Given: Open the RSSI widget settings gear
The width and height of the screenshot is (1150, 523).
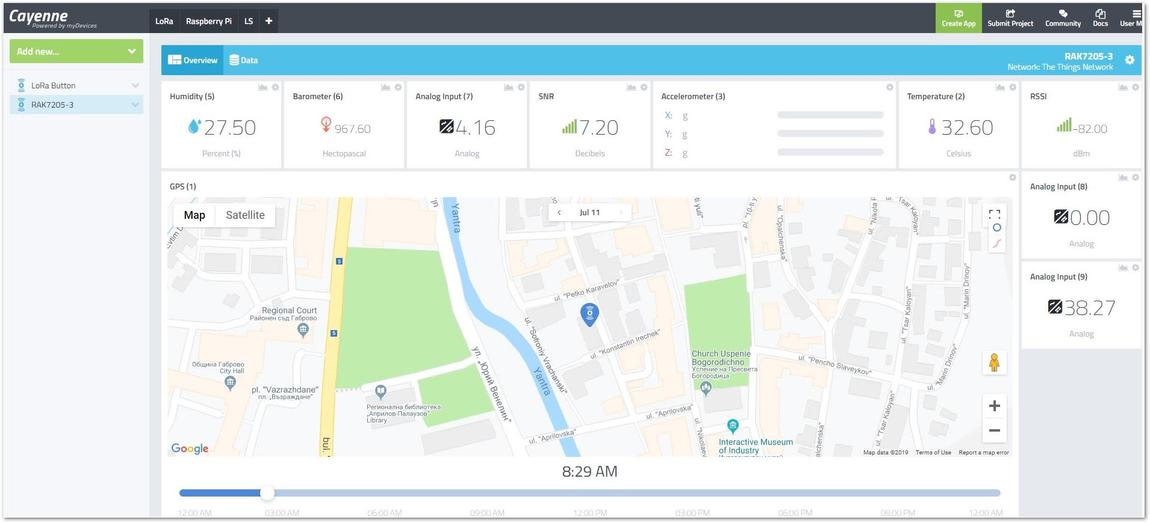Looking at the screenshot, I should [1135, 87].
